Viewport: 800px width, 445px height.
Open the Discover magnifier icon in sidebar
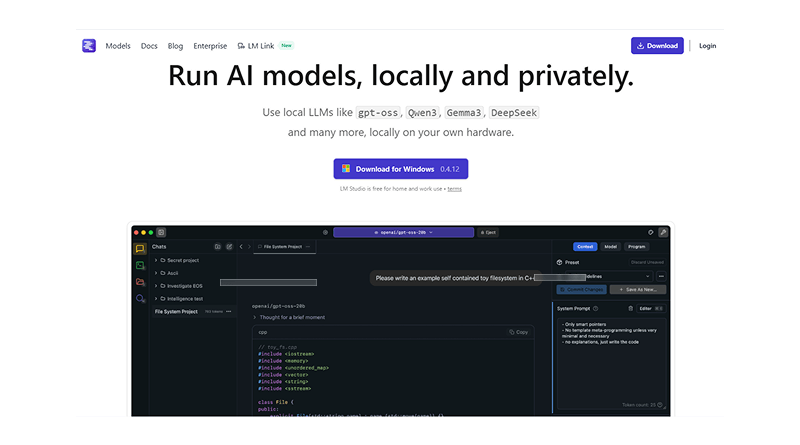(140, 298)
